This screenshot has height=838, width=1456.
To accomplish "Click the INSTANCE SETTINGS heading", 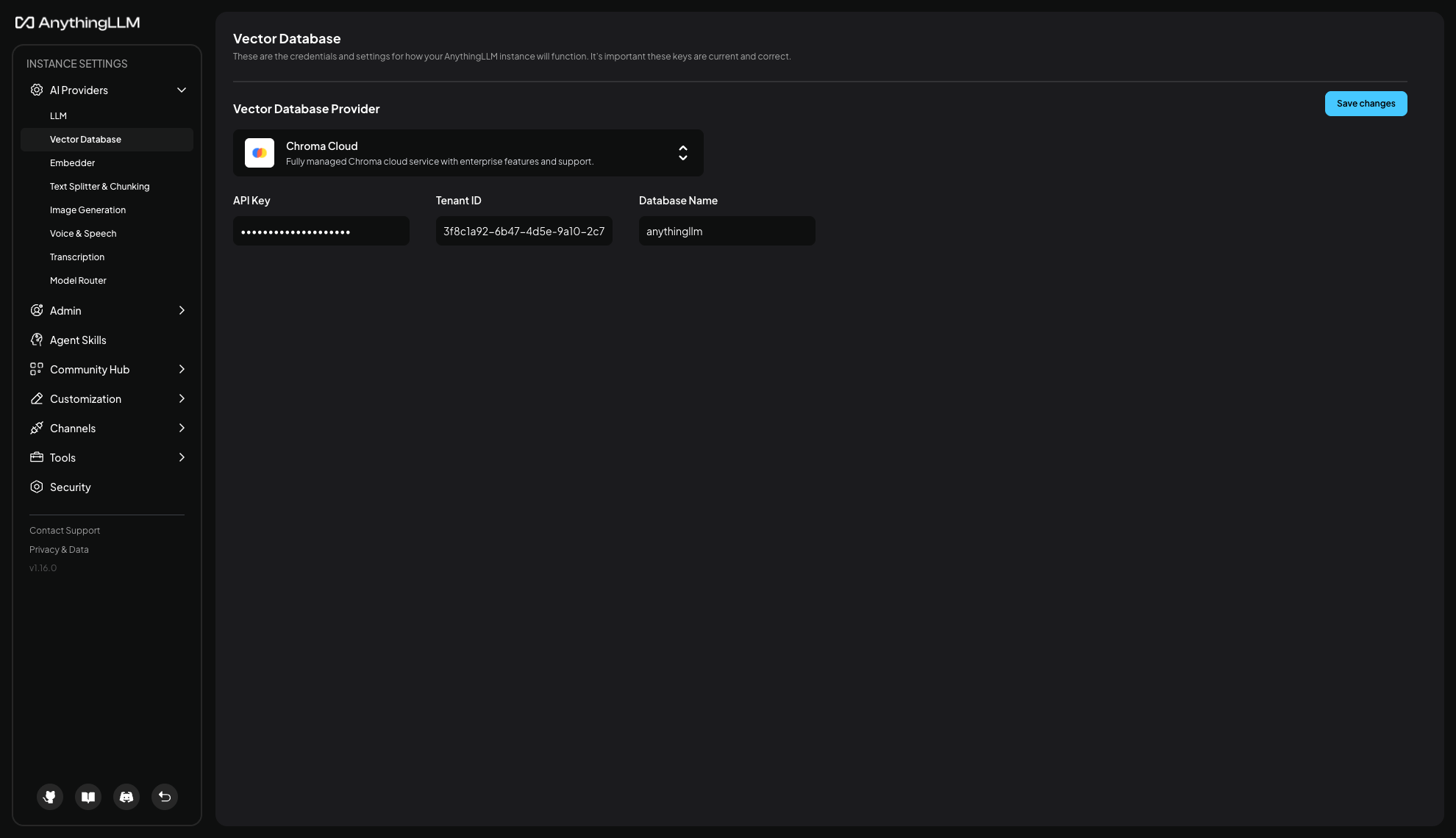I will tap(77, 64).
